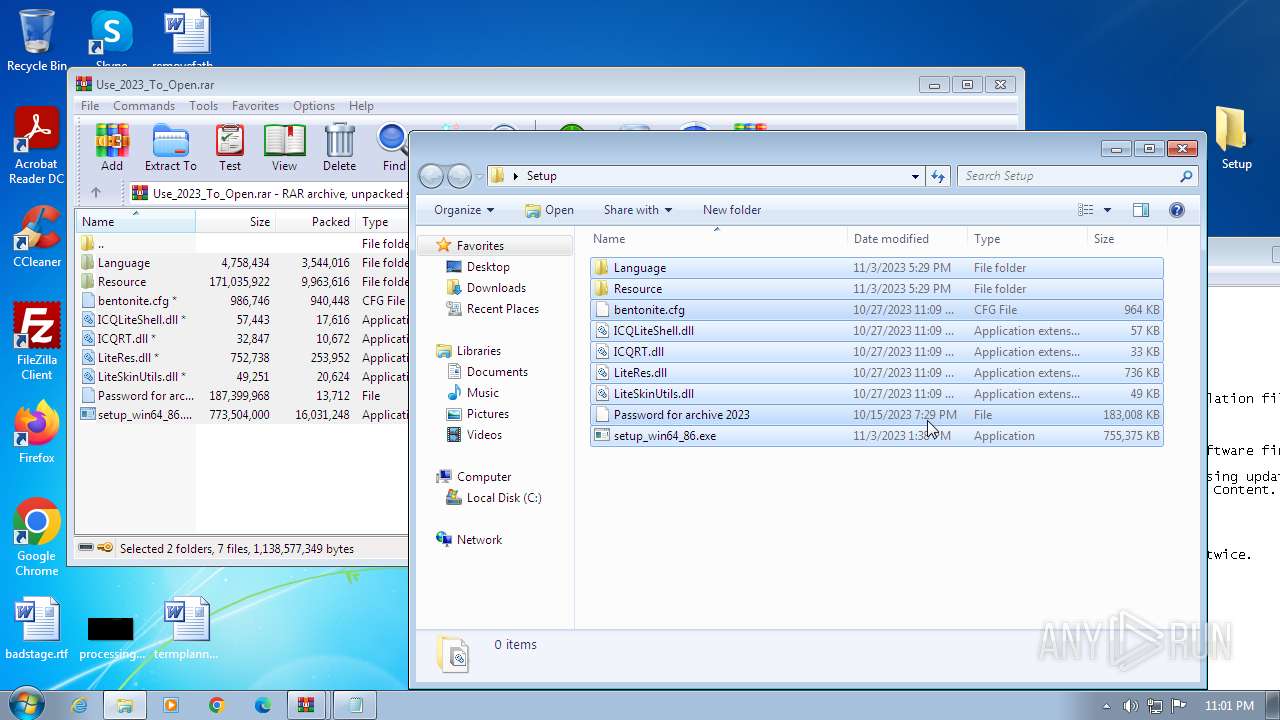This screenshot has width=1280, height=720.
Task: Select Language folder in WinRAR list
Action: click(242, 263)
